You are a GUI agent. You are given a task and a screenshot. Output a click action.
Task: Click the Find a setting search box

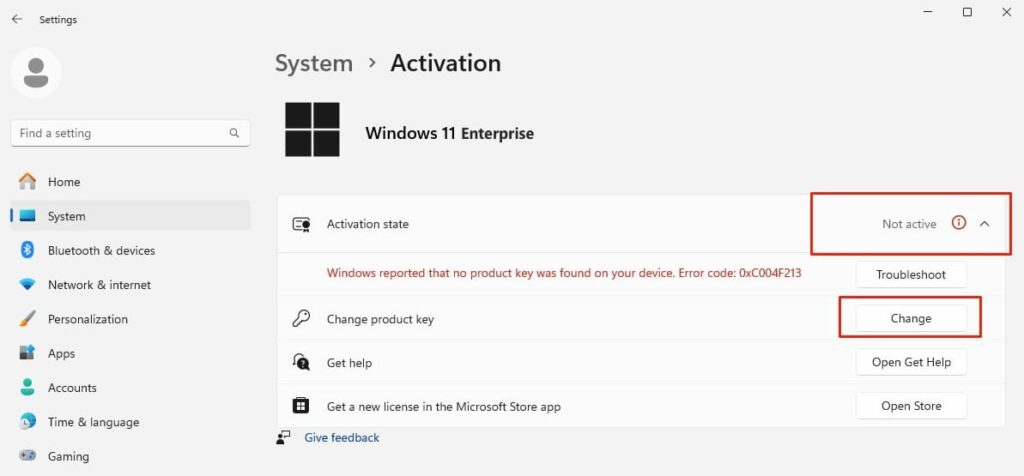click(120, 133)
